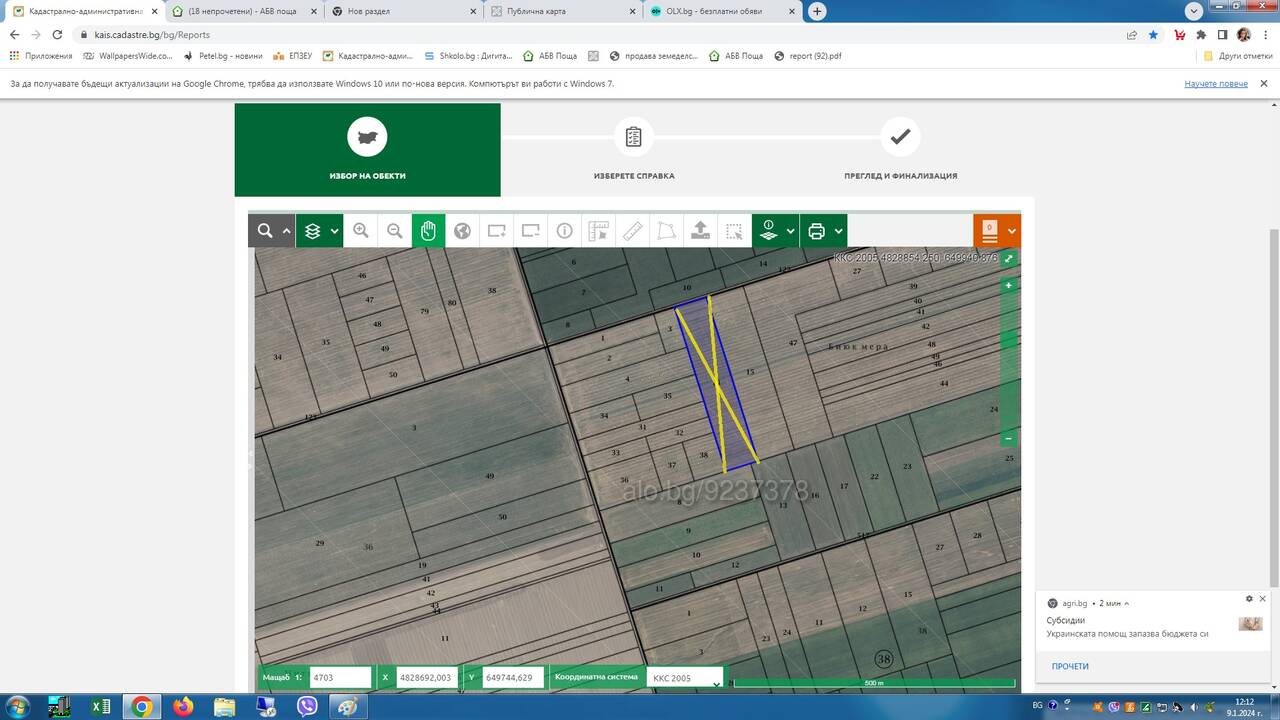Switch to the 'АБВ поща' browser tab
1280x720 pixels.
click(x=243, y=11)
